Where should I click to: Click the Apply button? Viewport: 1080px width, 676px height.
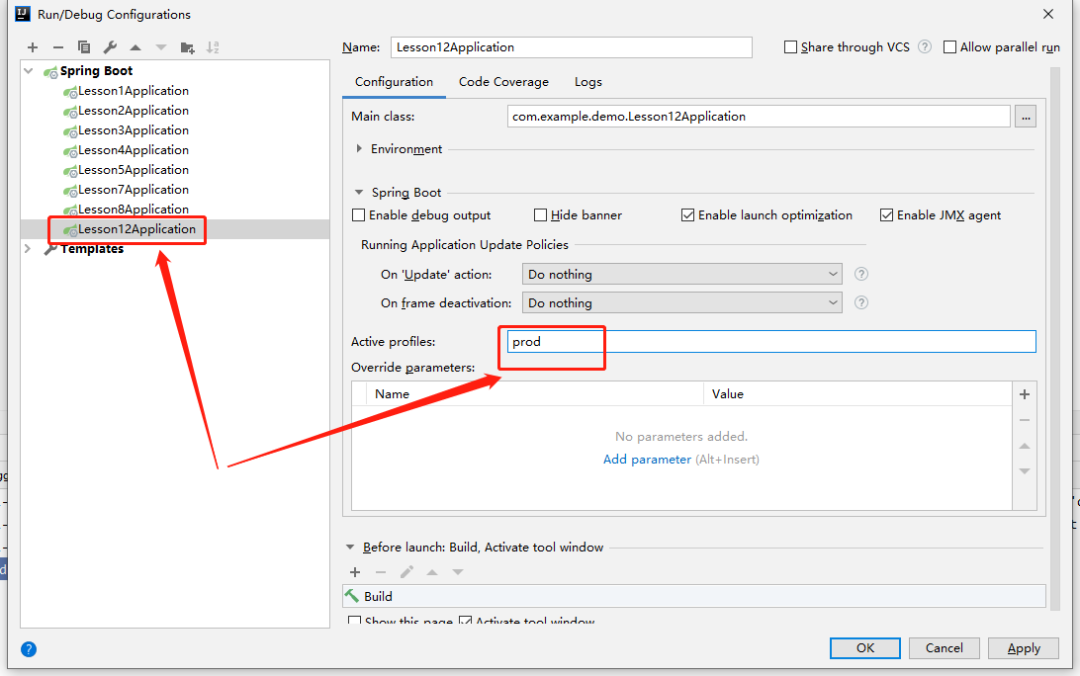pos(1024,648)
